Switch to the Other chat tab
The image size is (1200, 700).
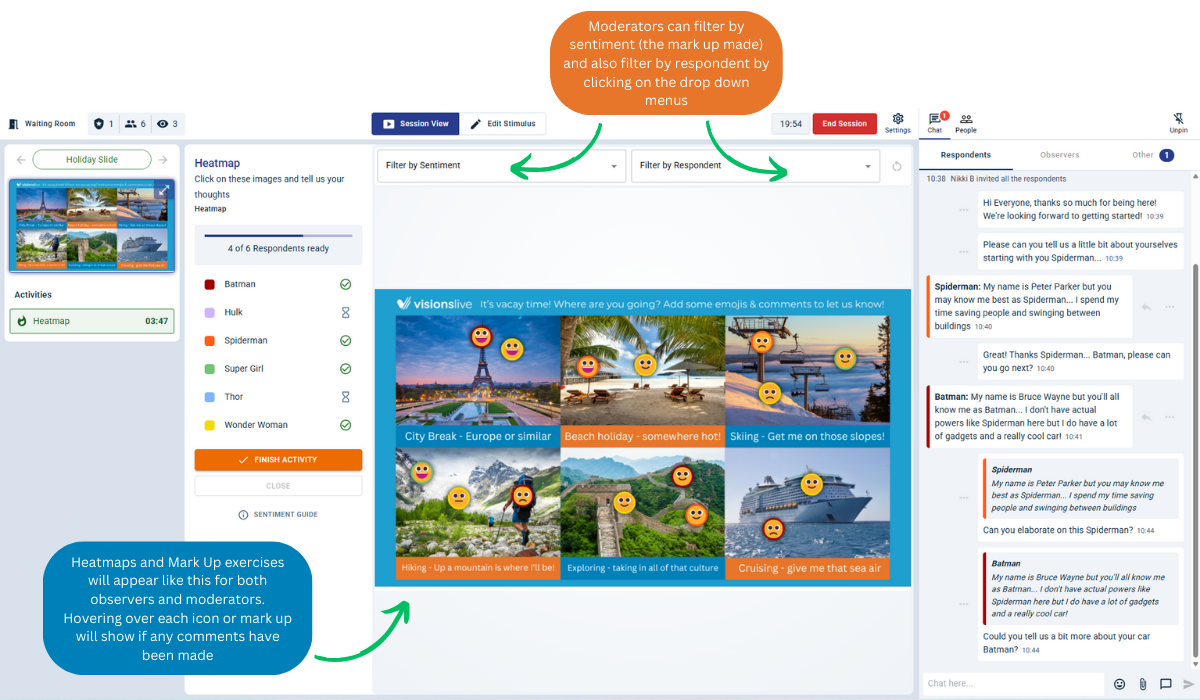1142,155
